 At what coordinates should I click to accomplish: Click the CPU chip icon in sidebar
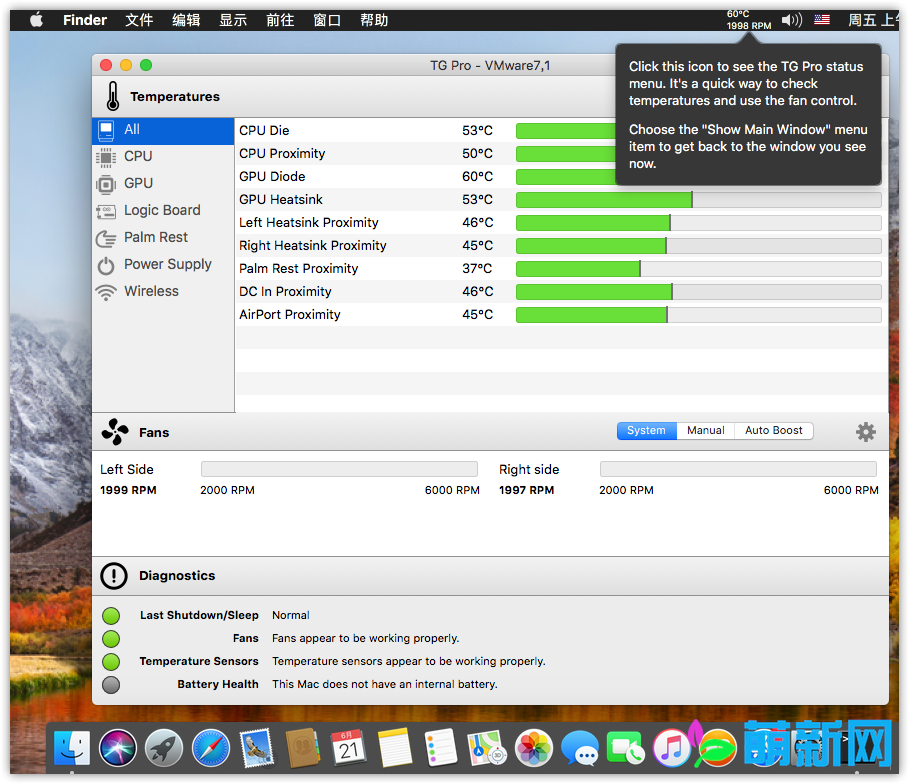pyautogui.click(x=106, y=157)
